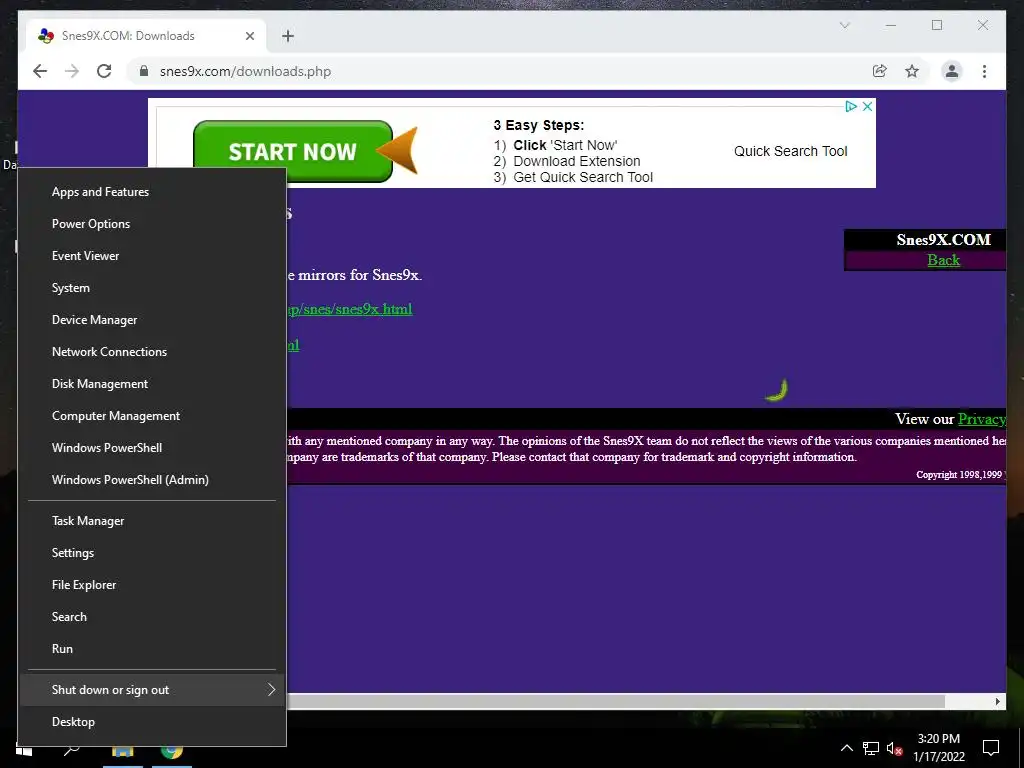Close the ad with the X icon
The image size is (1024, 768).
[867, 106]
